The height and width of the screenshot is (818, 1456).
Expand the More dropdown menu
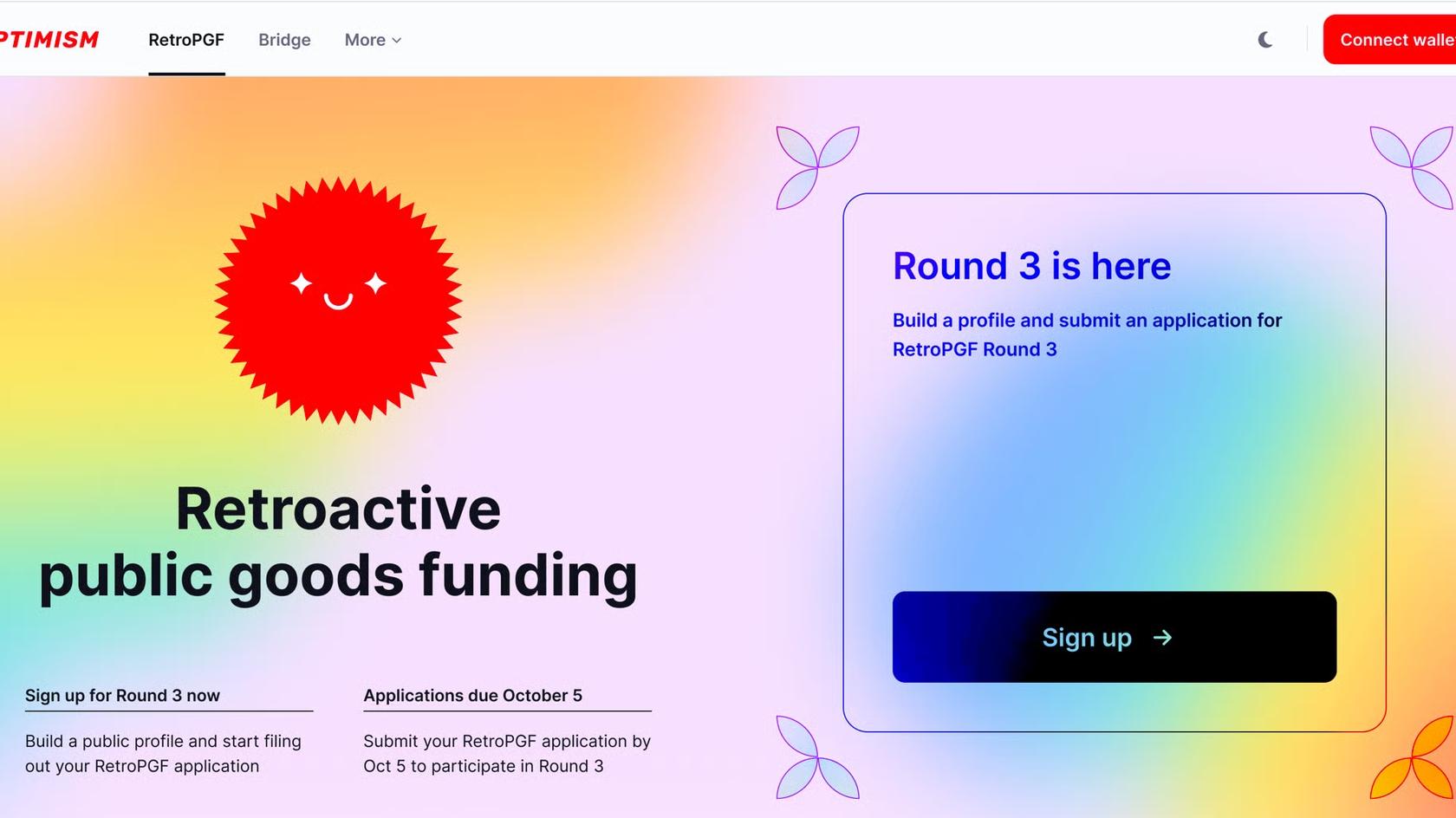[373, 40]
